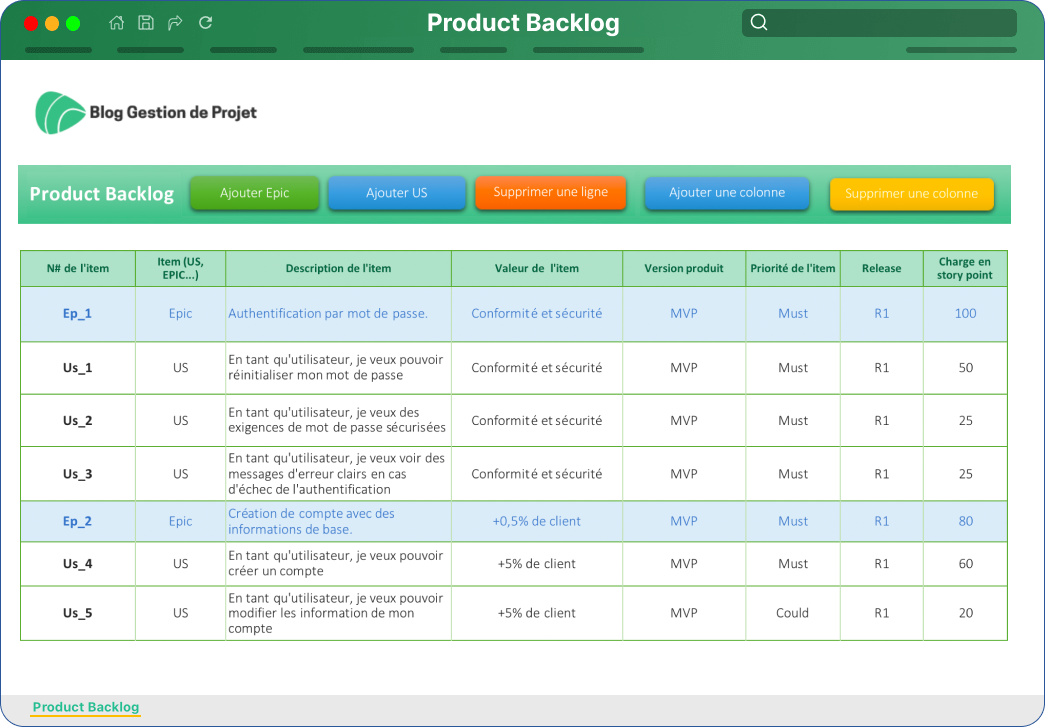The height and width of the screenshot is (727, 1045).
Task: Click 'messages d'erreur clairs' description cell
Action: (x=339, y=474)
